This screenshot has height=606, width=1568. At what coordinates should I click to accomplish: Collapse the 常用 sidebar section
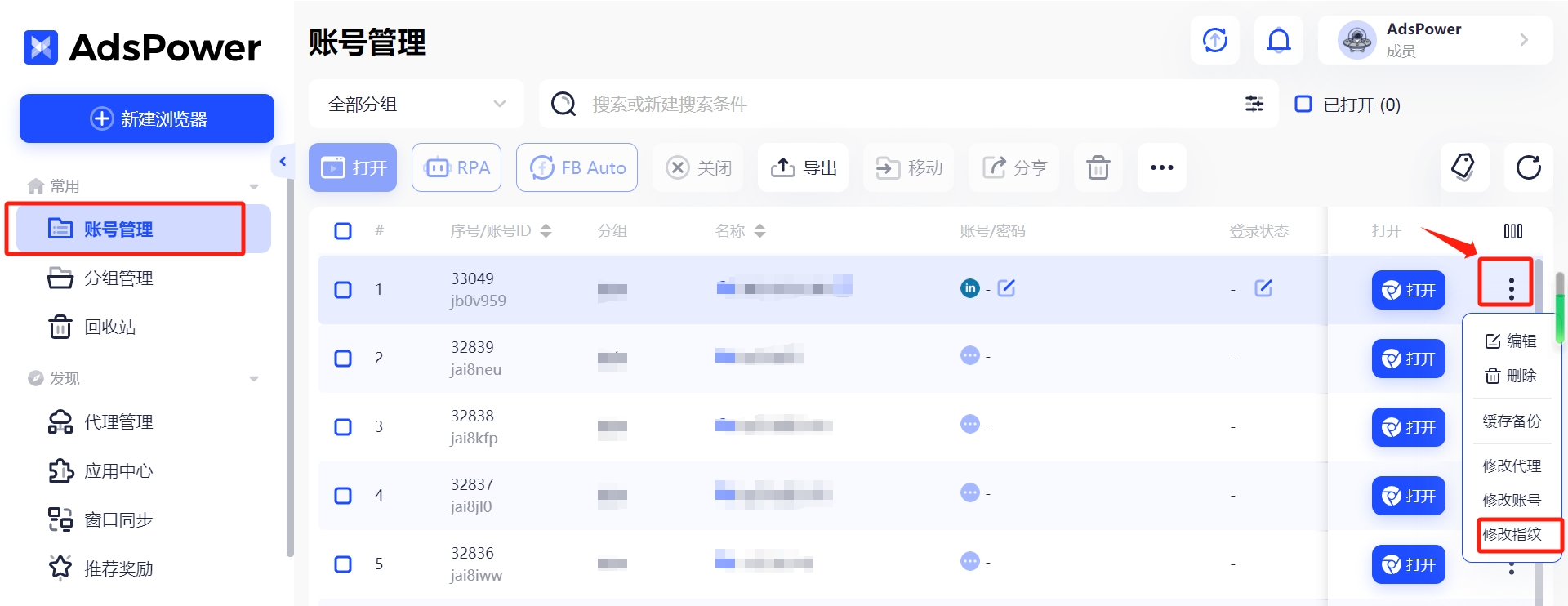pos(254,187)
